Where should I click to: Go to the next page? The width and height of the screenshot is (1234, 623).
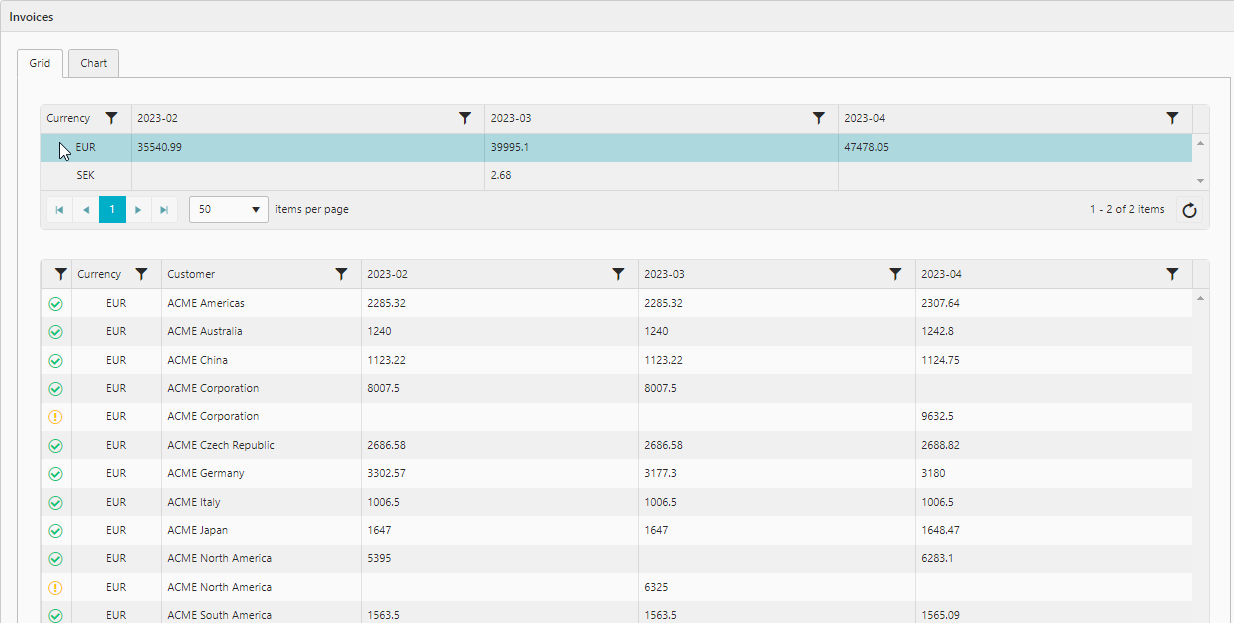tap(138, 210)
